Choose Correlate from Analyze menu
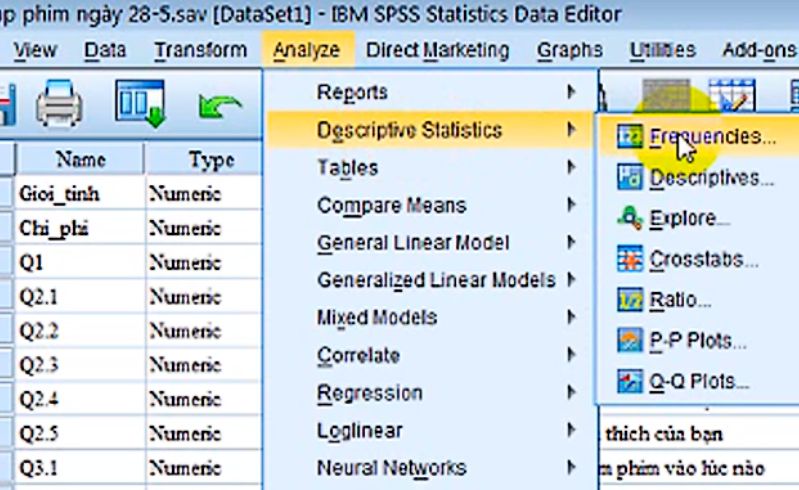 click(x=358, y=355)
